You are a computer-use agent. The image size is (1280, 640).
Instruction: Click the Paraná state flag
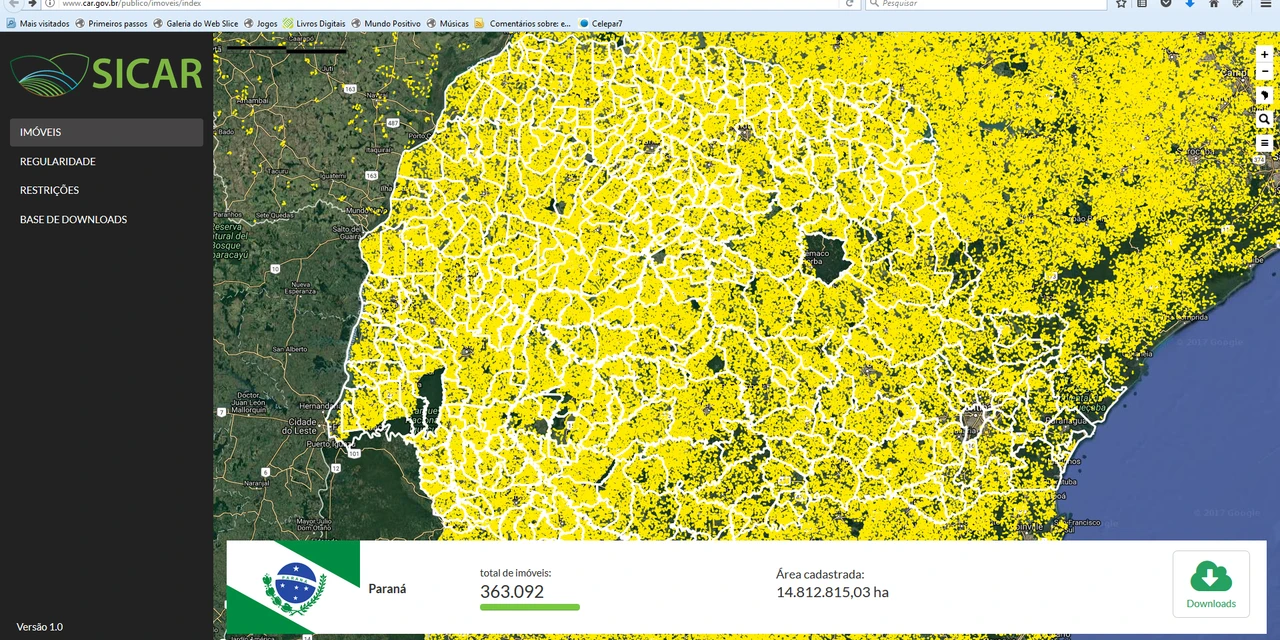tap(293, 587)
